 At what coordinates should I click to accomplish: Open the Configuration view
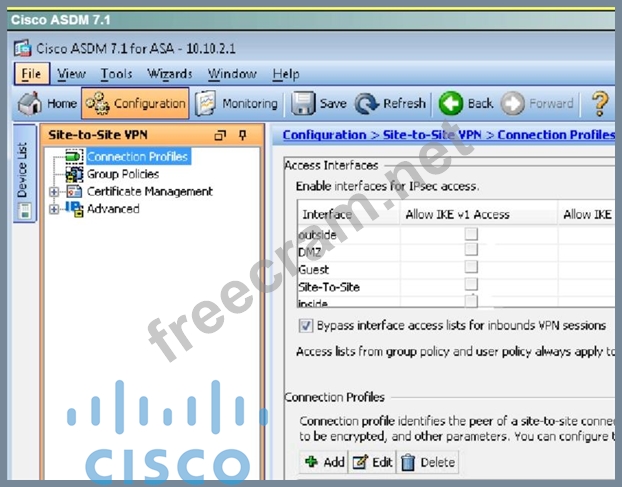pyautogui.click(x=135, y=103)
